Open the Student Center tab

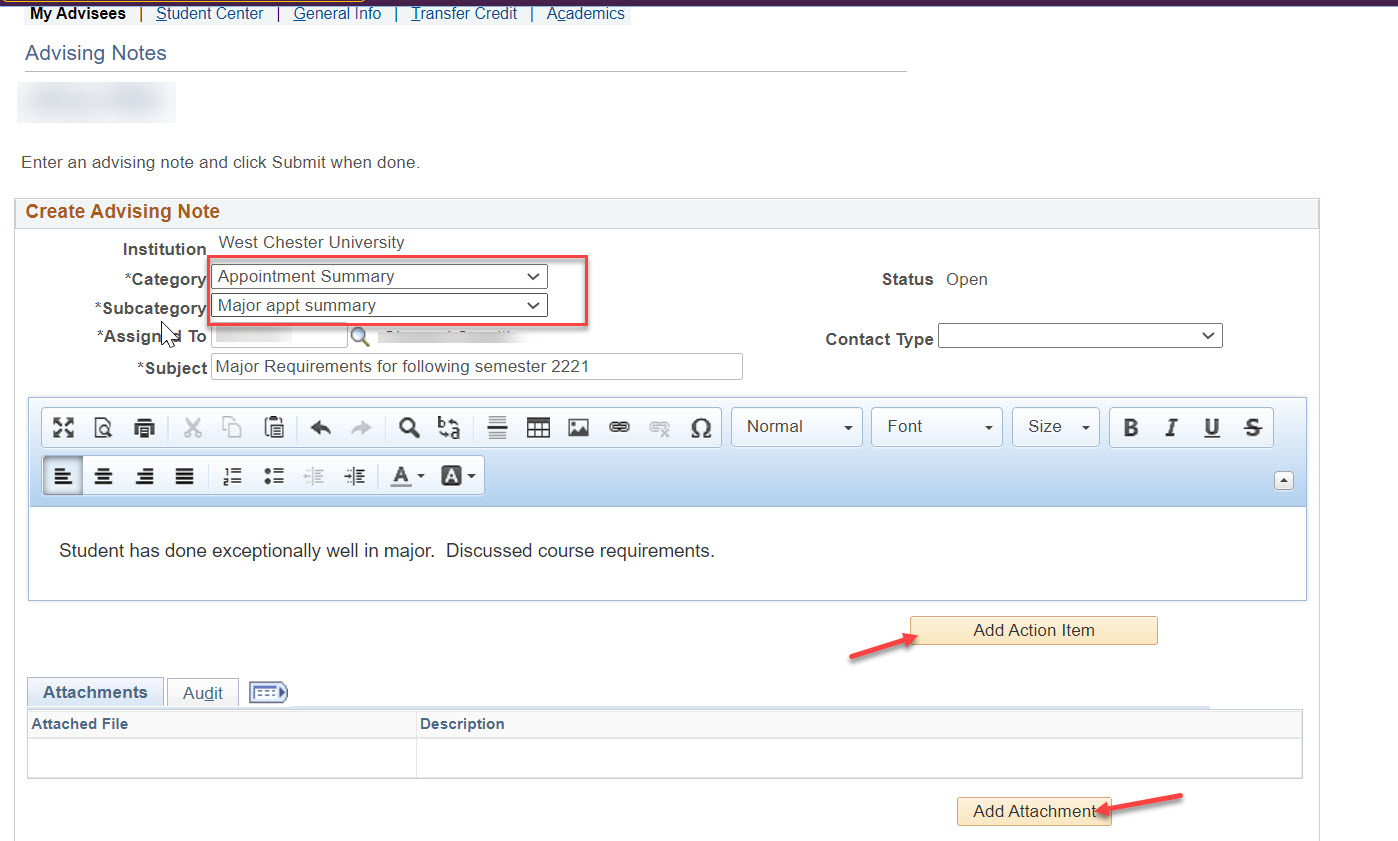[209, 14]
